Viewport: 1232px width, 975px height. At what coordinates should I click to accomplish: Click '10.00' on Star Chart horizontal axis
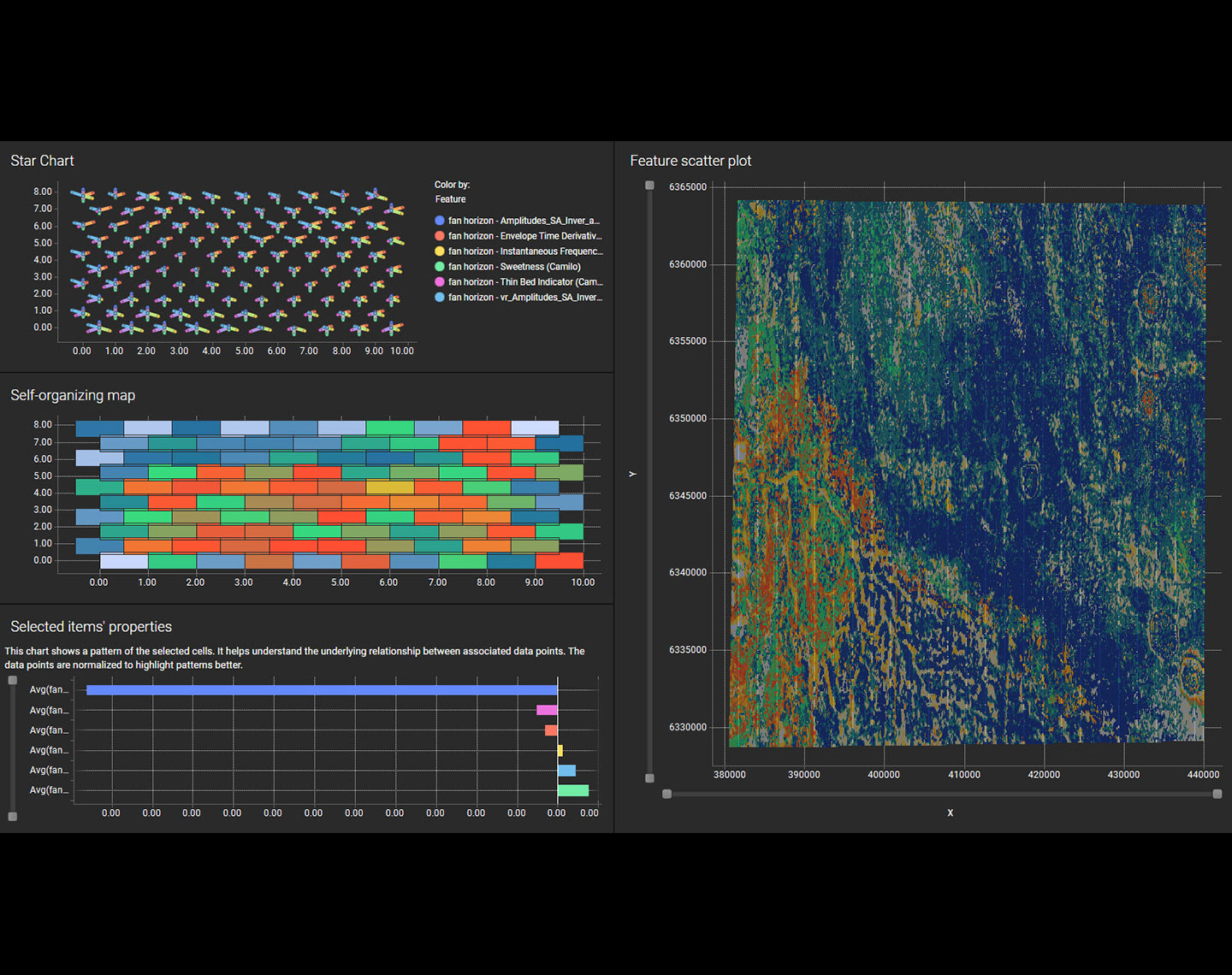(402, 352)
